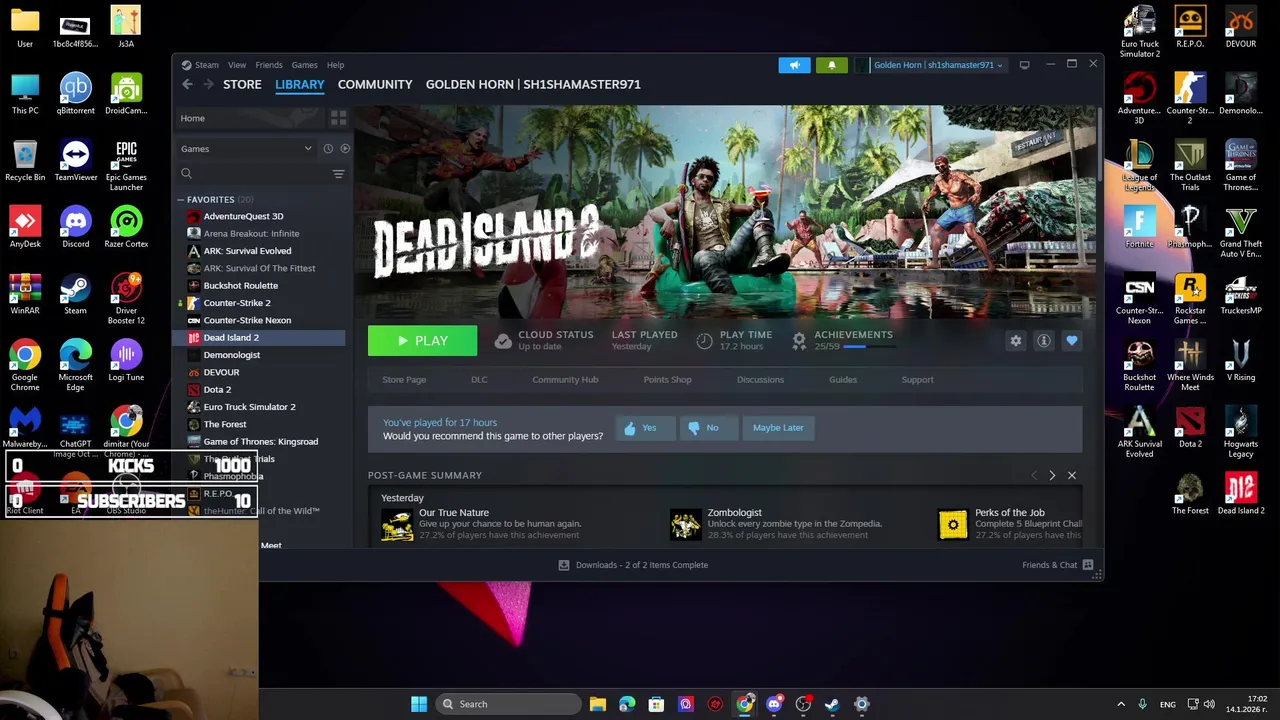Image resolution: width=1280 pixels, height=720 pixels.
Task: Switch to the STORE tab
Action: [x=242, y=85]
